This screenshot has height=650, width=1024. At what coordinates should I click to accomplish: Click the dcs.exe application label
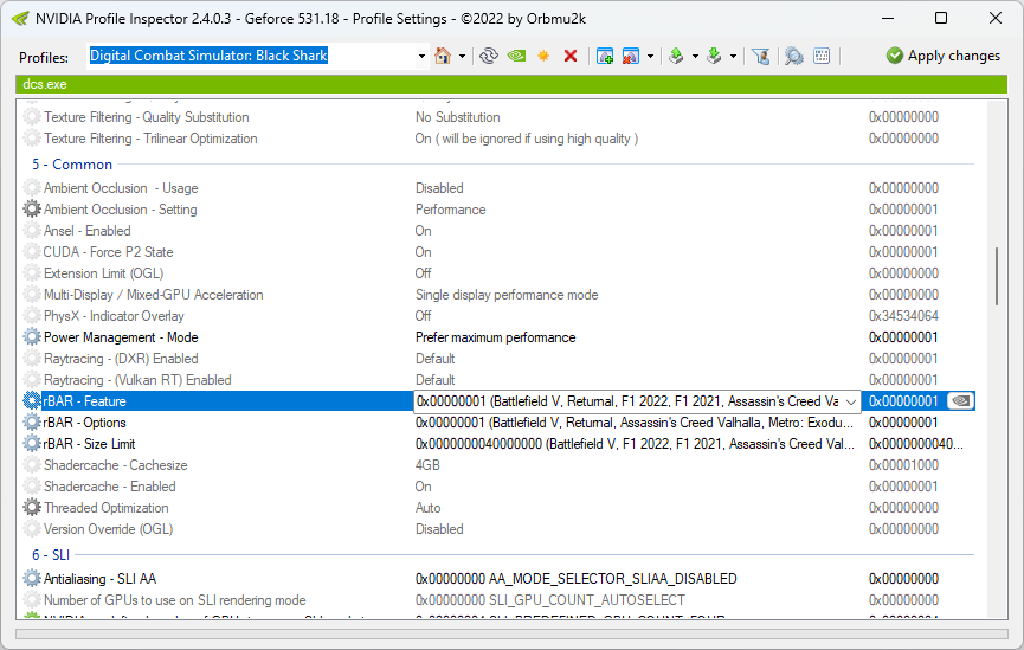pyautogui.click(x=45, y=85)
